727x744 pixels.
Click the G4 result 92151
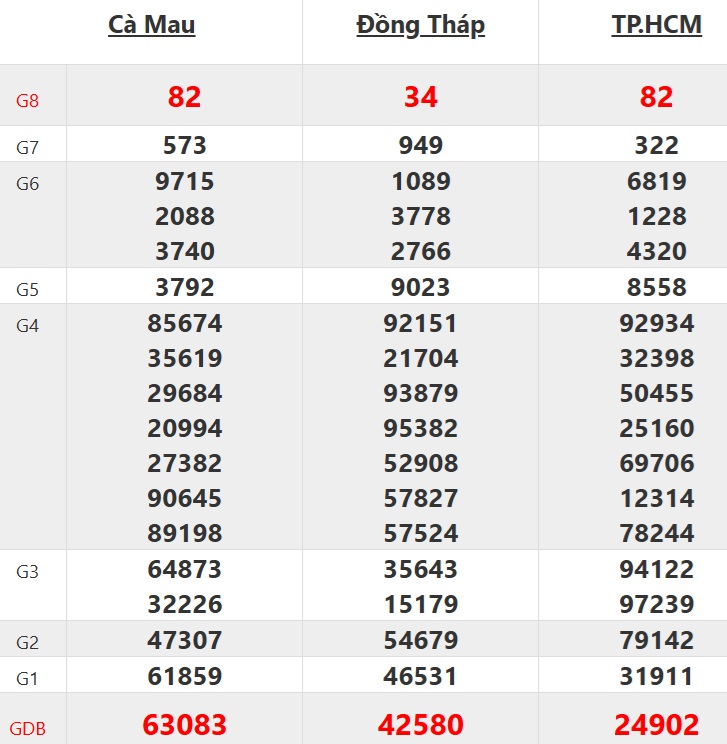click(420, 324)
